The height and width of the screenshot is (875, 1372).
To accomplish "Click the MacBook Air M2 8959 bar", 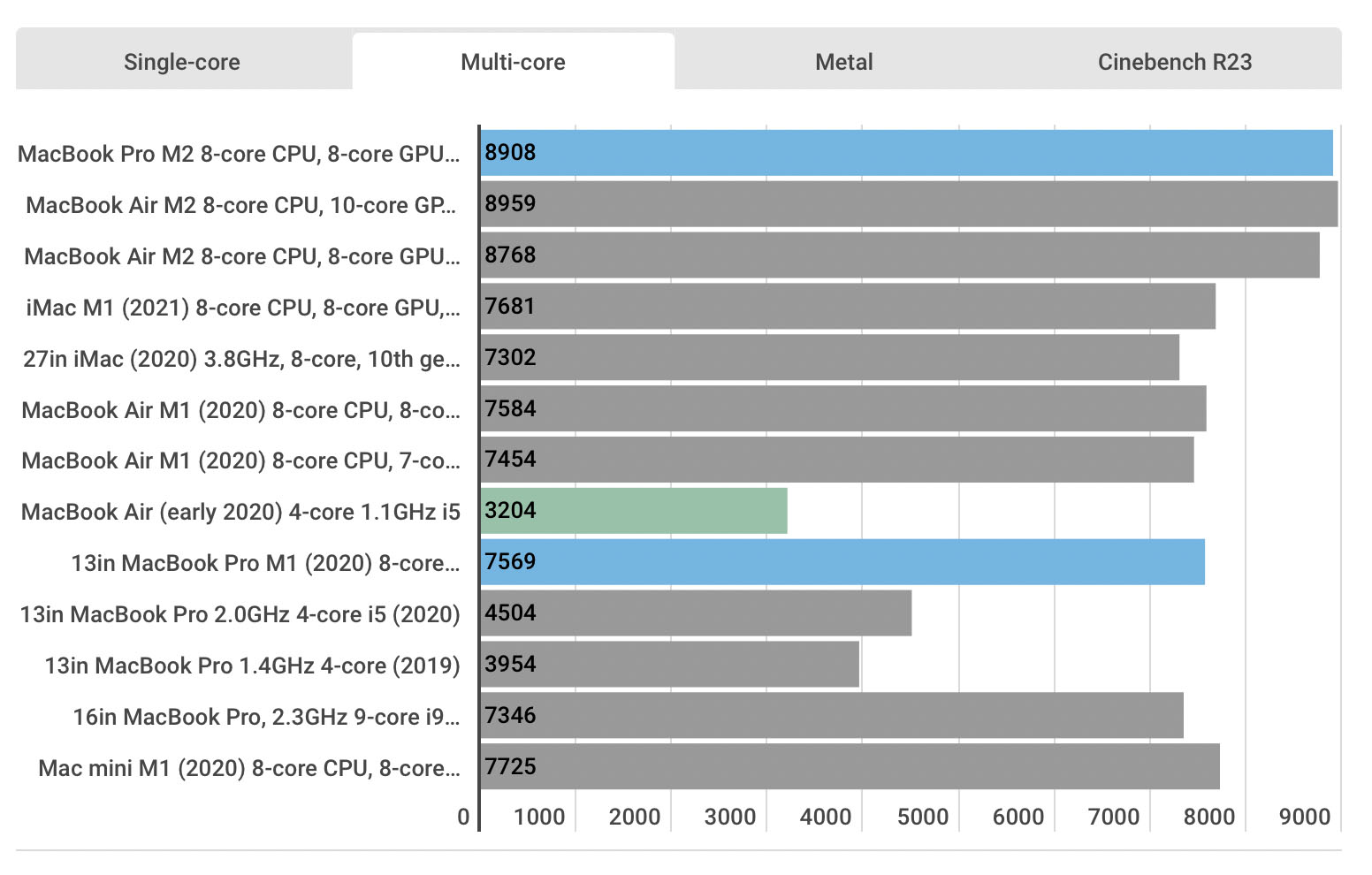I will click(x=910, y=204).
